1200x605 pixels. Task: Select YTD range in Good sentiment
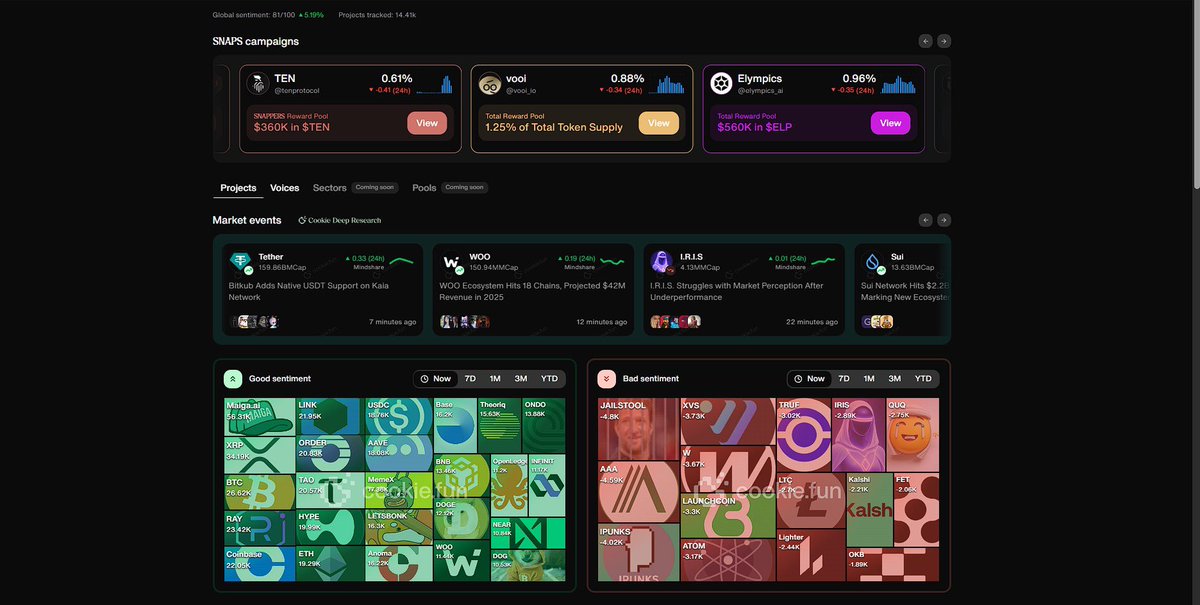click(x=549, y=379)
